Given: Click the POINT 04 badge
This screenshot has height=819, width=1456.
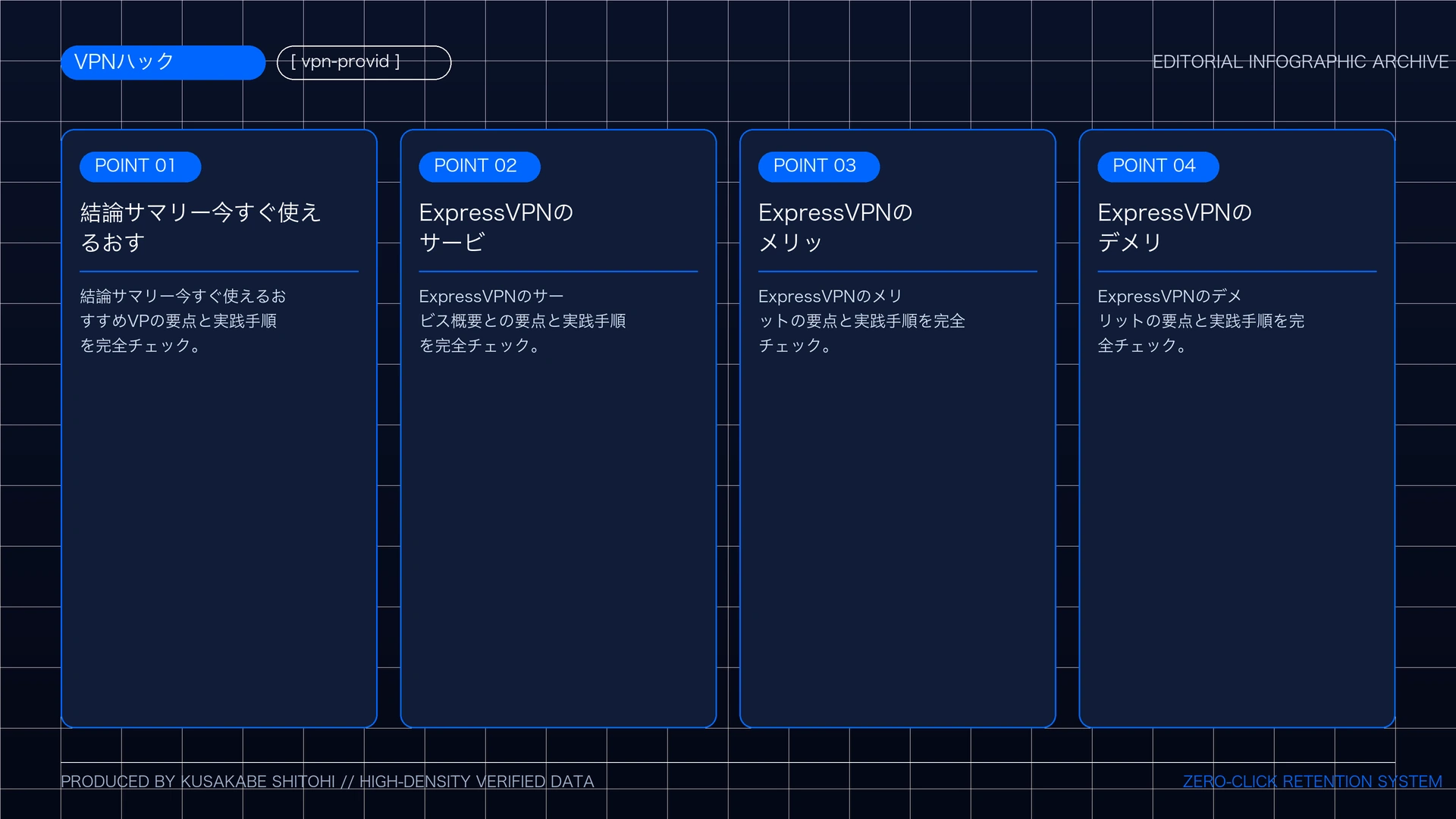Looking at the screenshot, I should click(1158, 167).
